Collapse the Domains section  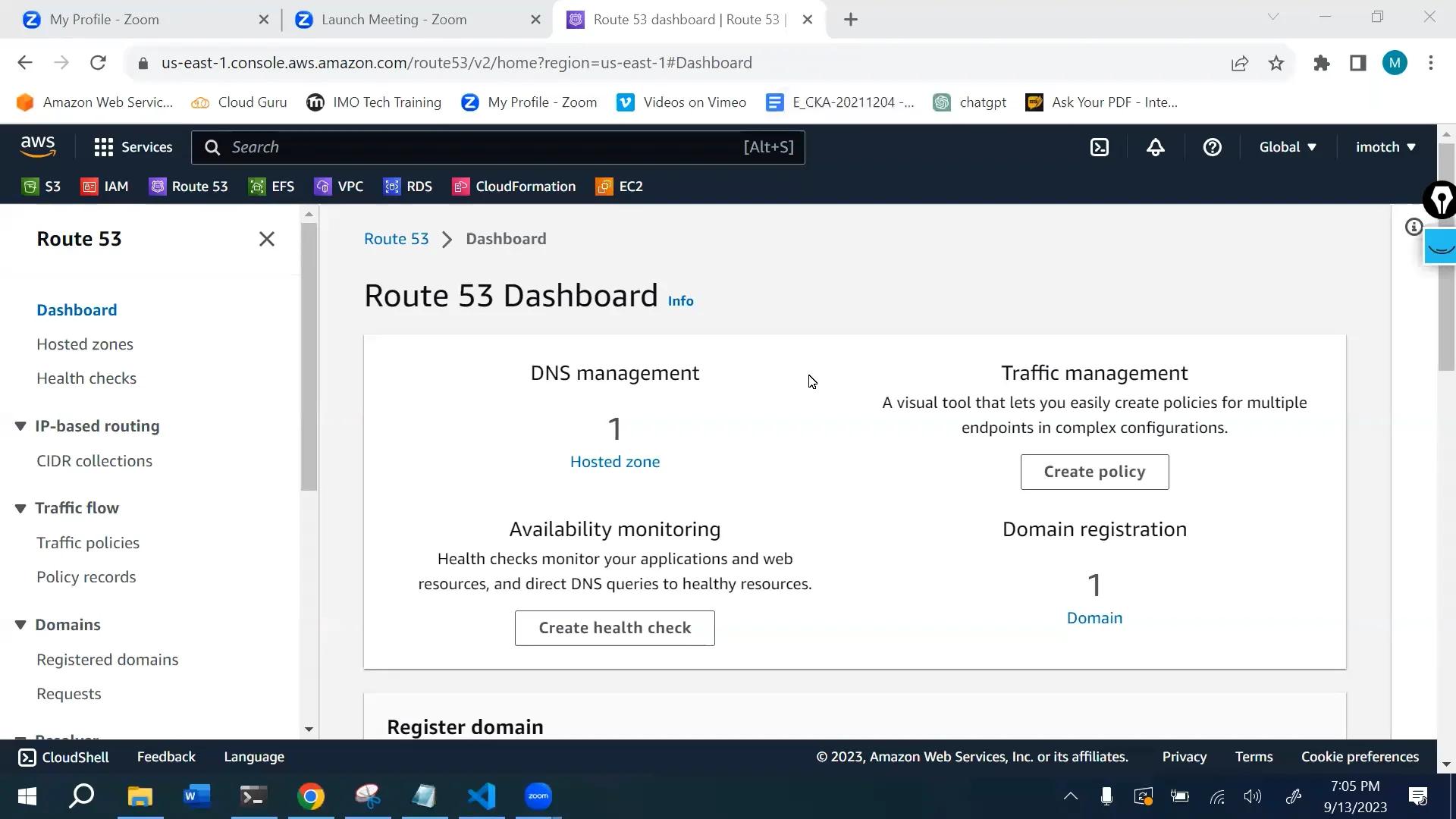(20, 624)
